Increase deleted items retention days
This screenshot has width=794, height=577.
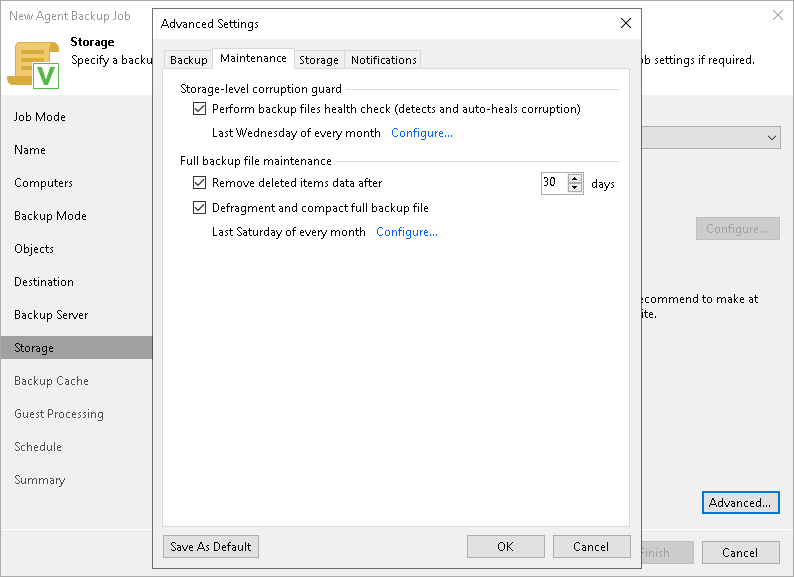coord(575,178)
